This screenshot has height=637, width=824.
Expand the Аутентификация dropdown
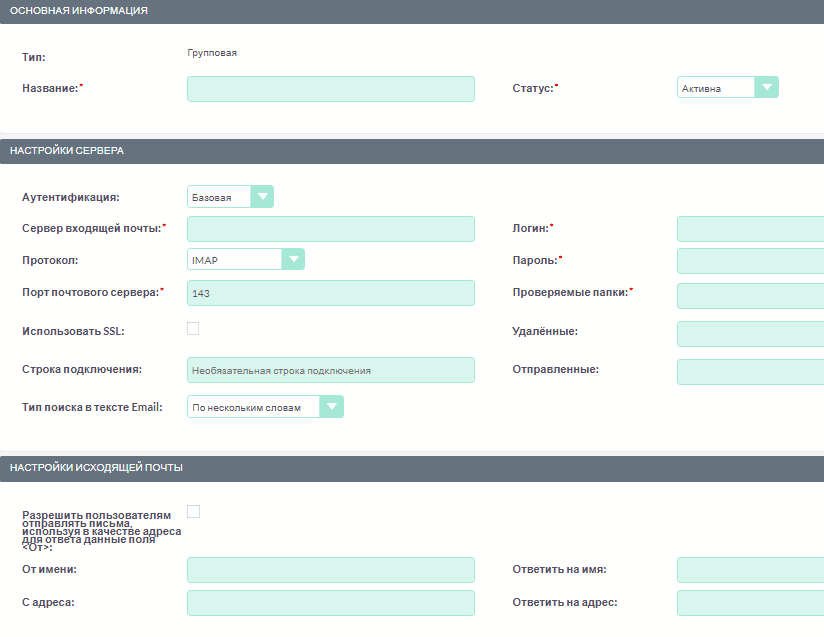tap(230, 197)
